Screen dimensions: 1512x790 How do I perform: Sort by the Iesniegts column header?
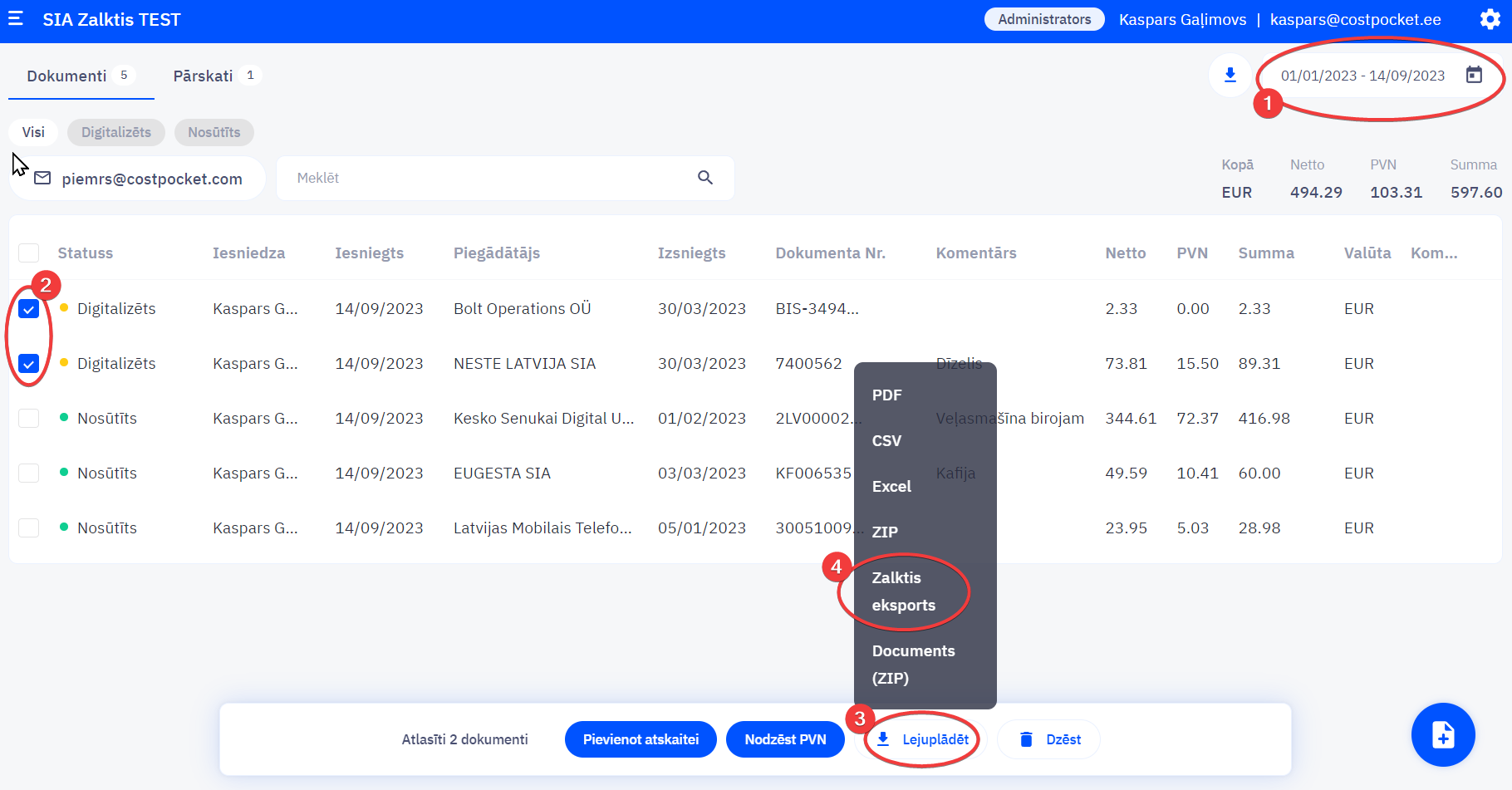tap(369, 253)
